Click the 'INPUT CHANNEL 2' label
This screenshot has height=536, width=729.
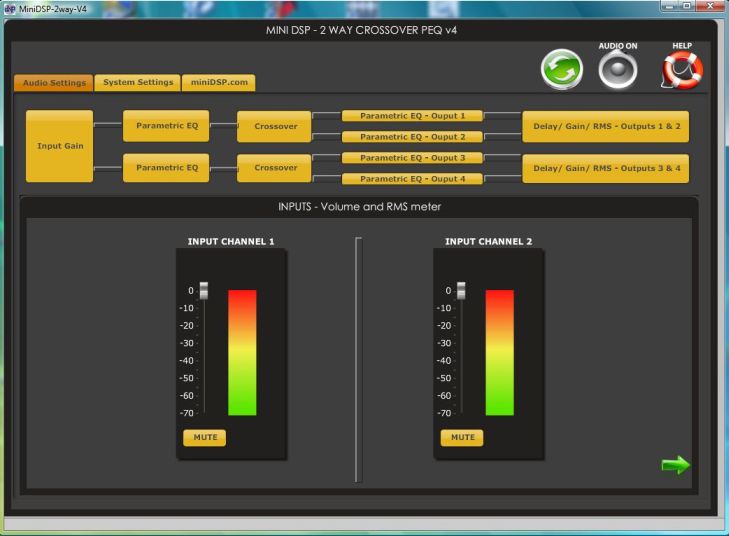[489, 242]
